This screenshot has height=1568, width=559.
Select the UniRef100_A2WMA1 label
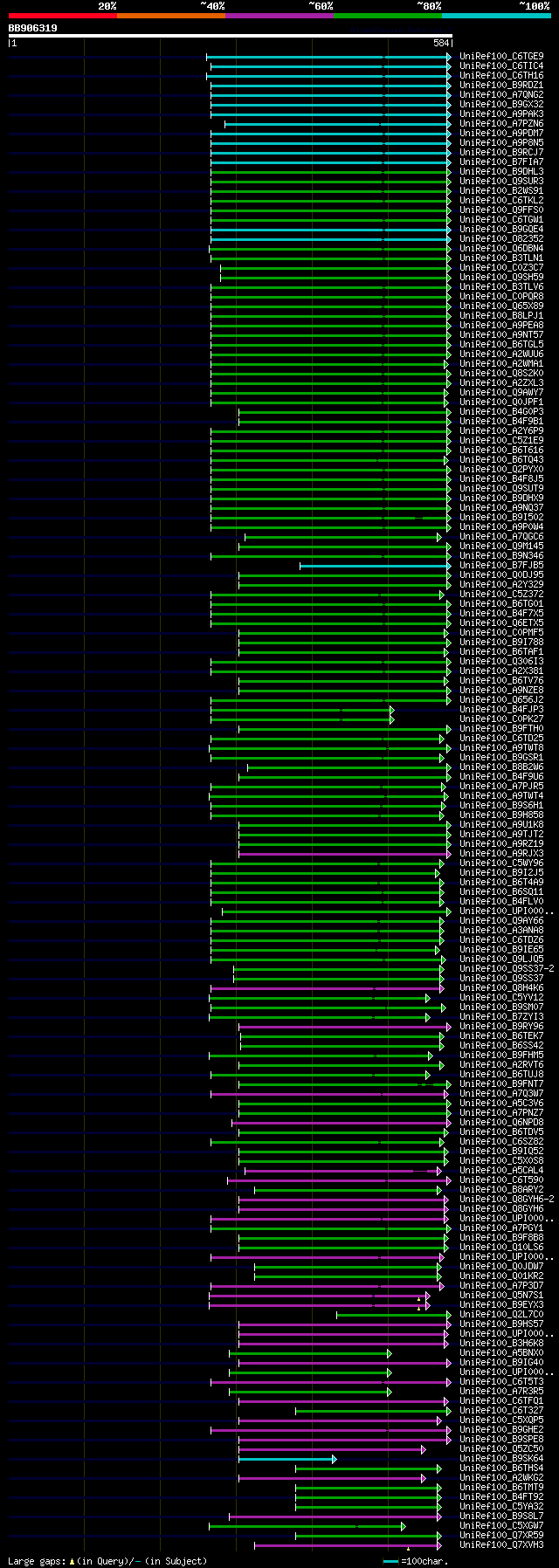[x=501, y=363]
